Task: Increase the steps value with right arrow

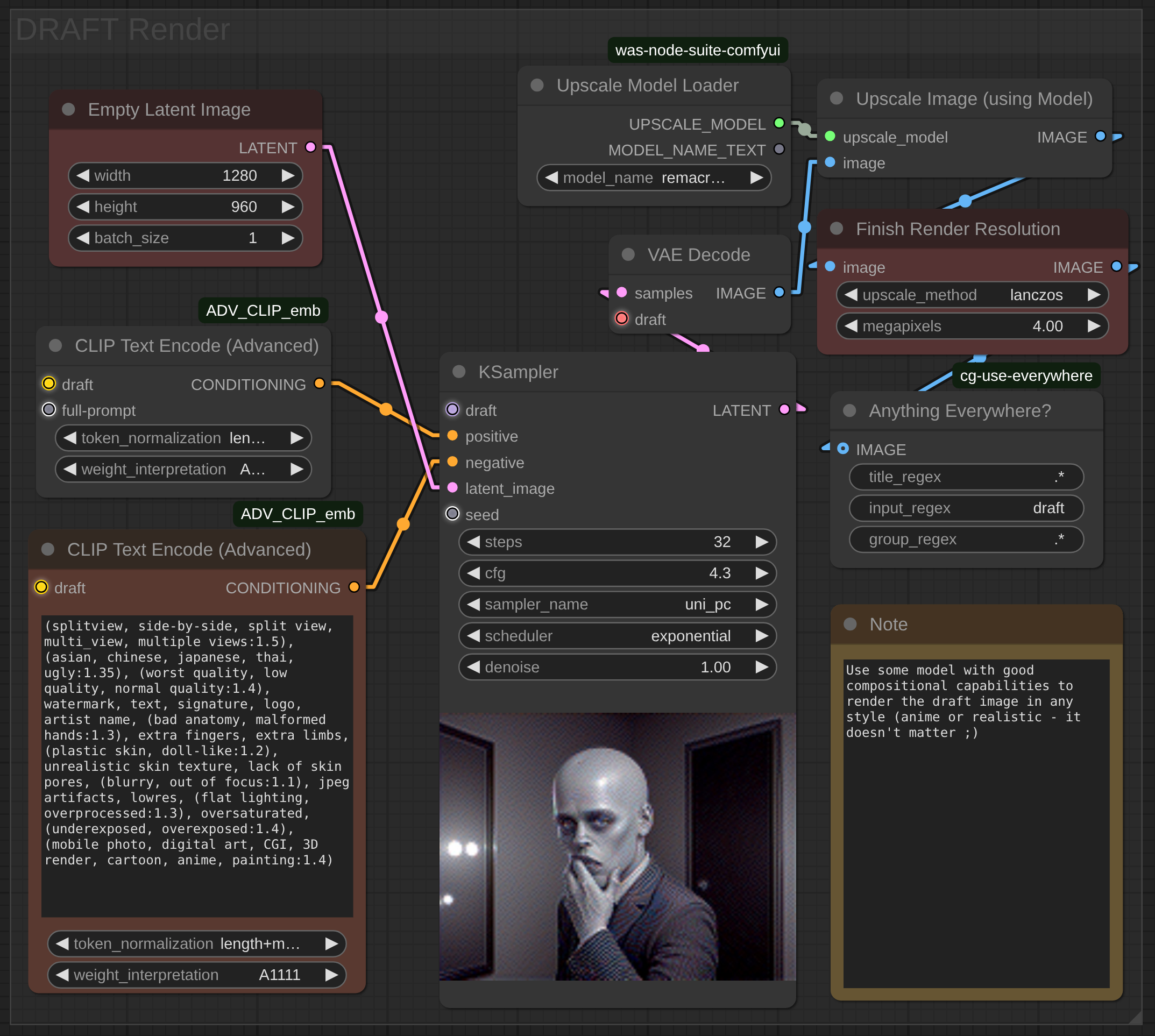Action: click(x=762, y=542)
